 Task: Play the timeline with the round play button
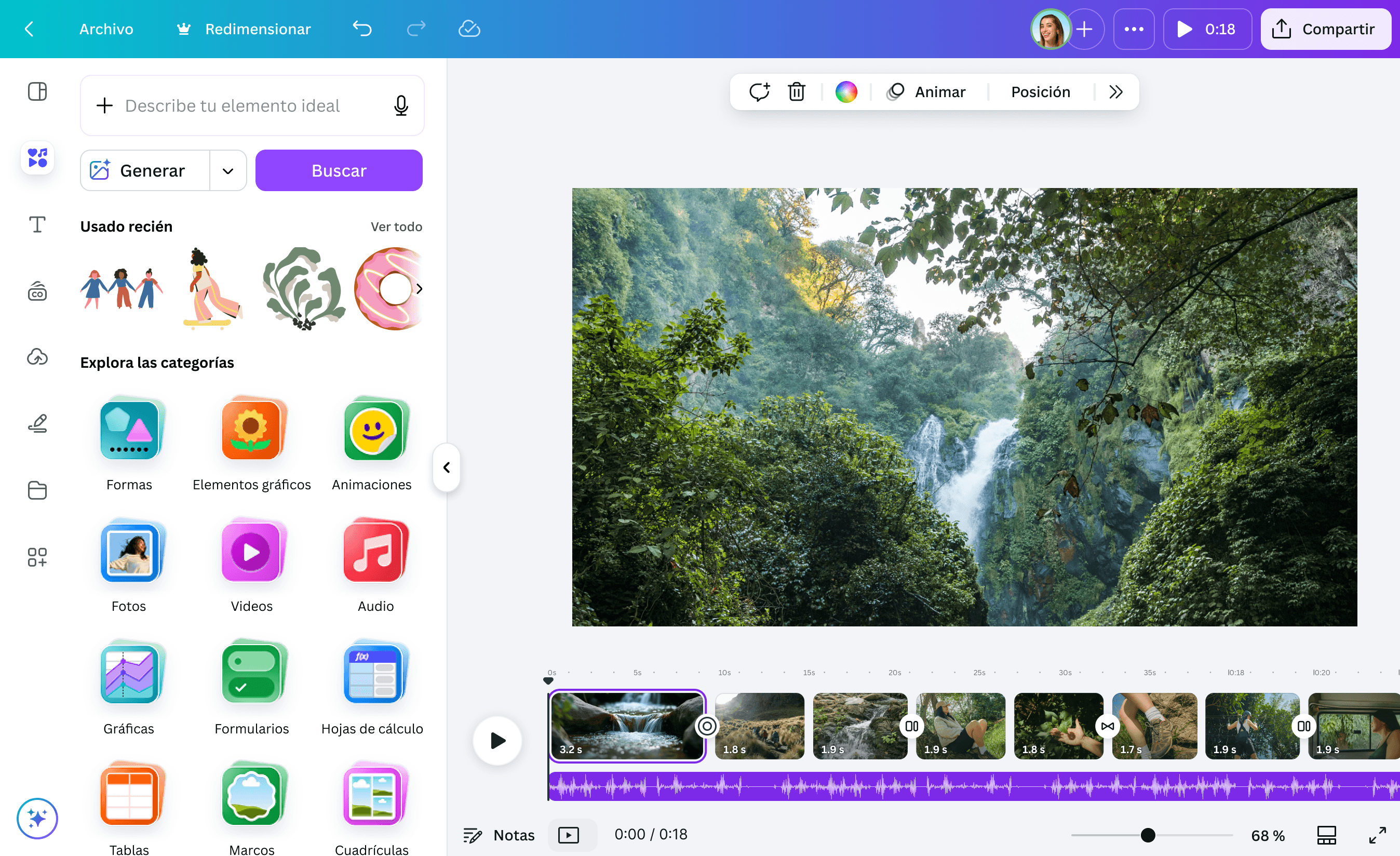click(x=497, y=741)
